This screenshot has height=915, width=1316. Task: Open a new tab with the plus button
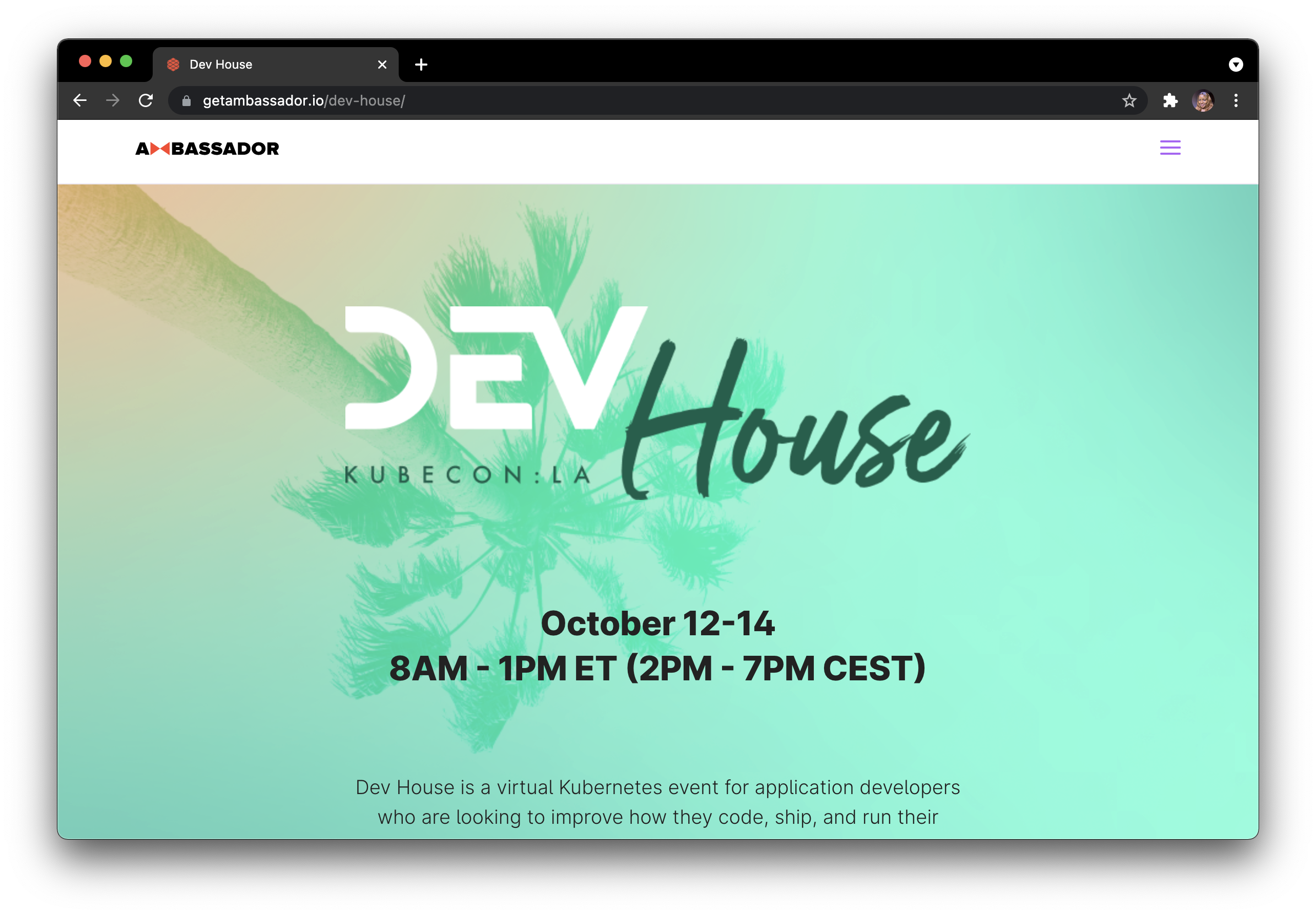click(x=421, y=64)
